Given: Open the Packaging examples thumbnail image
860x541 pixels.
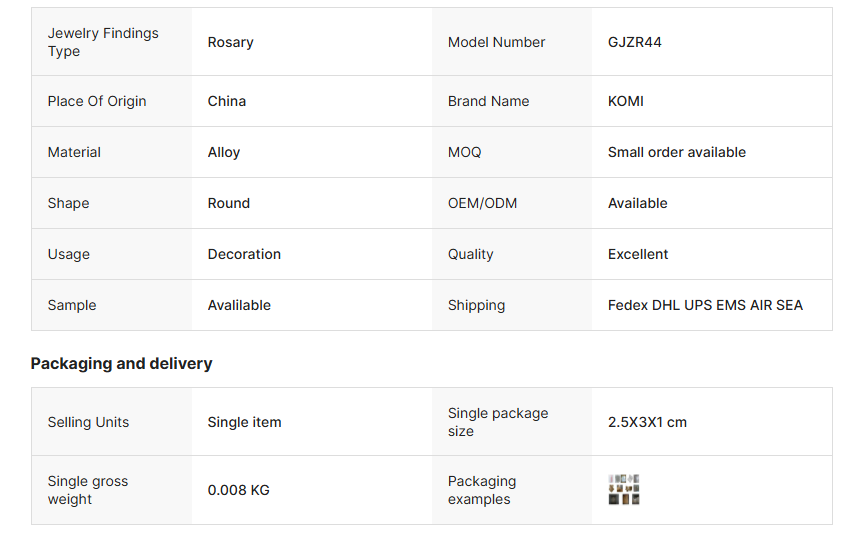Looking at the screenshot, I should [x=624, y=490].
